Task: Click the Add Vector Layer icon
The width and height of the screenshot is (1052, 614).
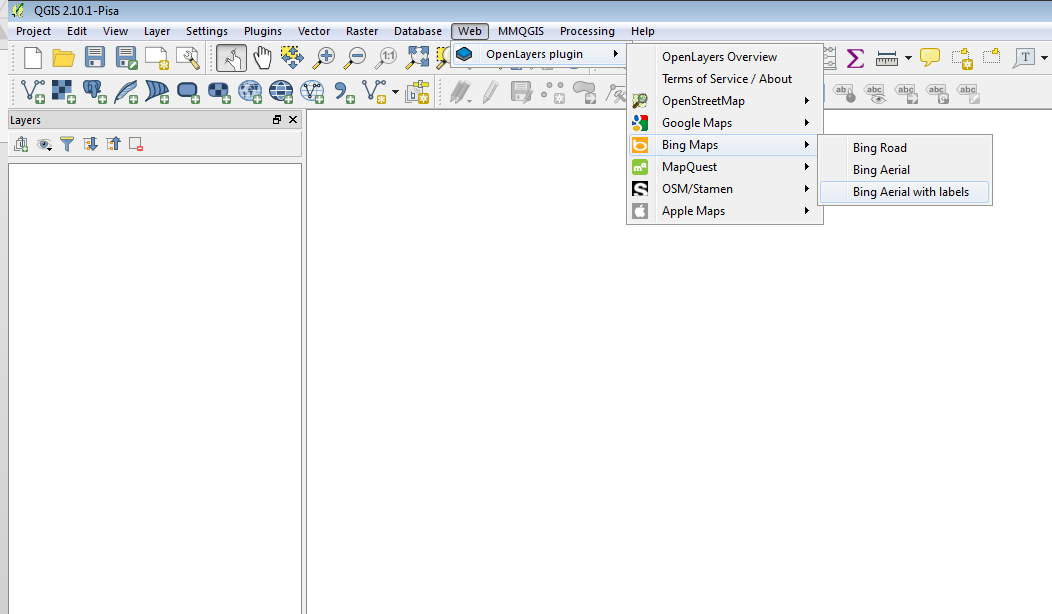Action: [33, 91]
